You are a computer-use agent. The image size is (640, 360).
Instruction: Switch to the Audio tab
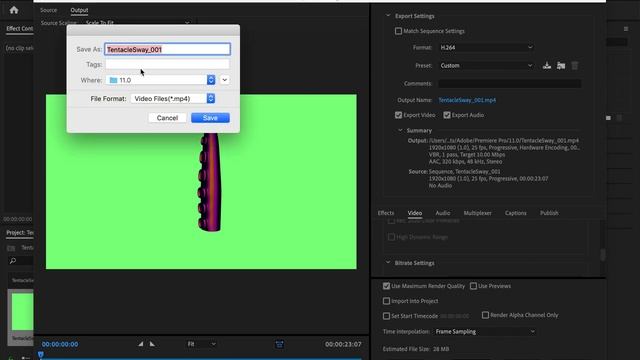[443, 213]
